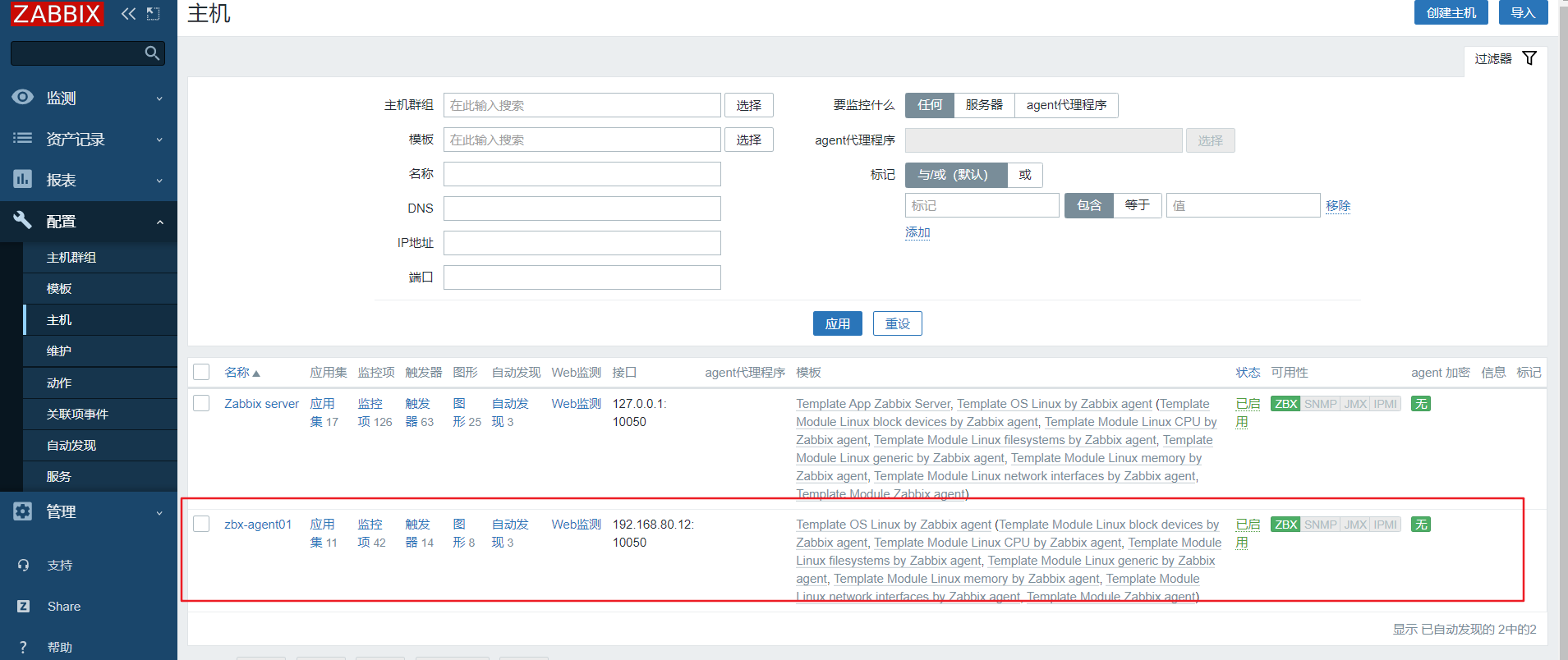Viewport: 1568px width, 660px height.
Task: Click encryption 无 badge for zbx-agent01
Action: [x=1421, y=525]
